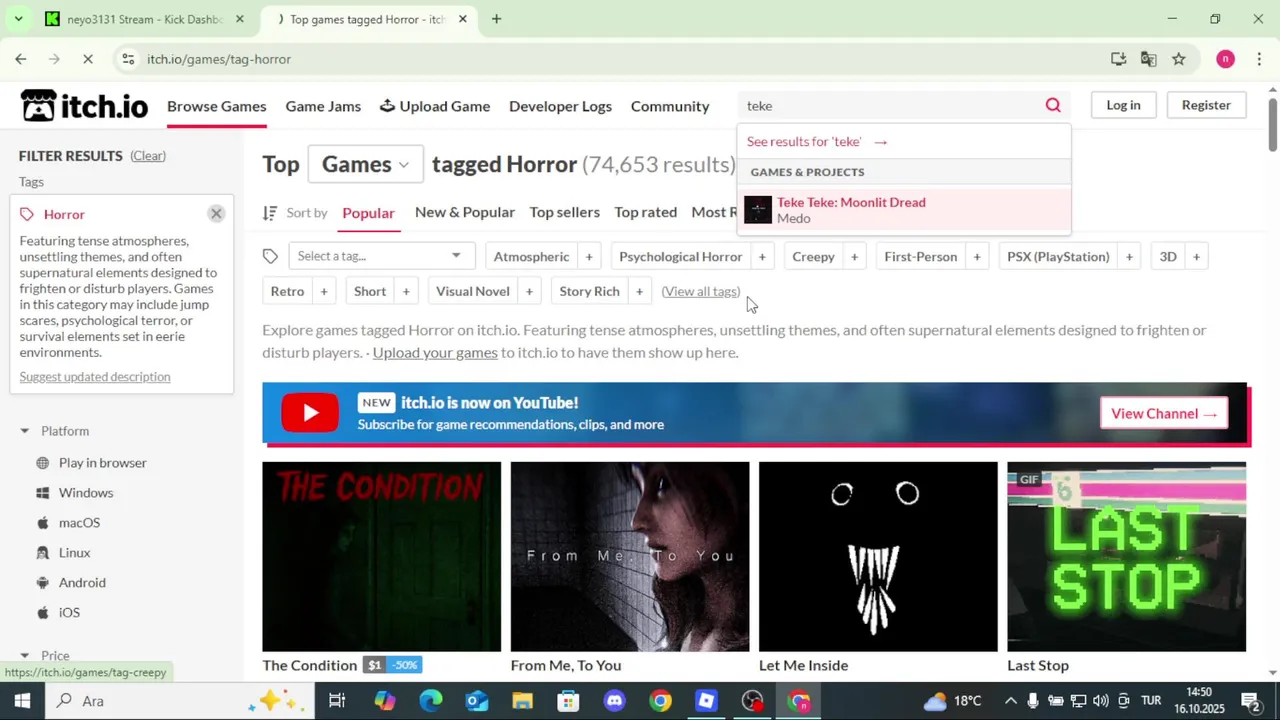Screen dimensions: 1280x720
Task: Add the Atmospheric tag with plus
Action: (x=589, y=257)
